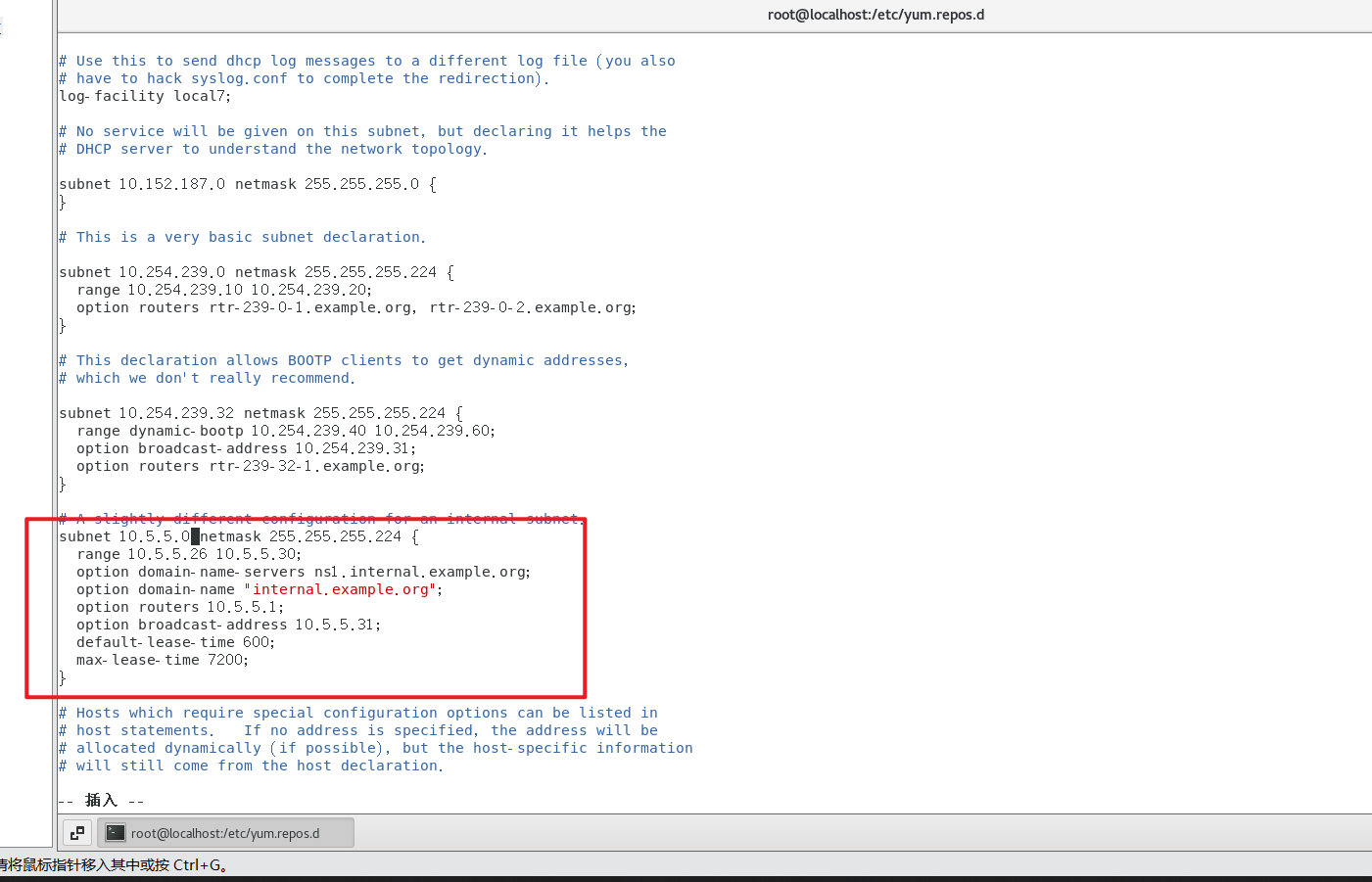
Task: Click the vim '-- 插入 --' mode indicator
Action: 101,801
